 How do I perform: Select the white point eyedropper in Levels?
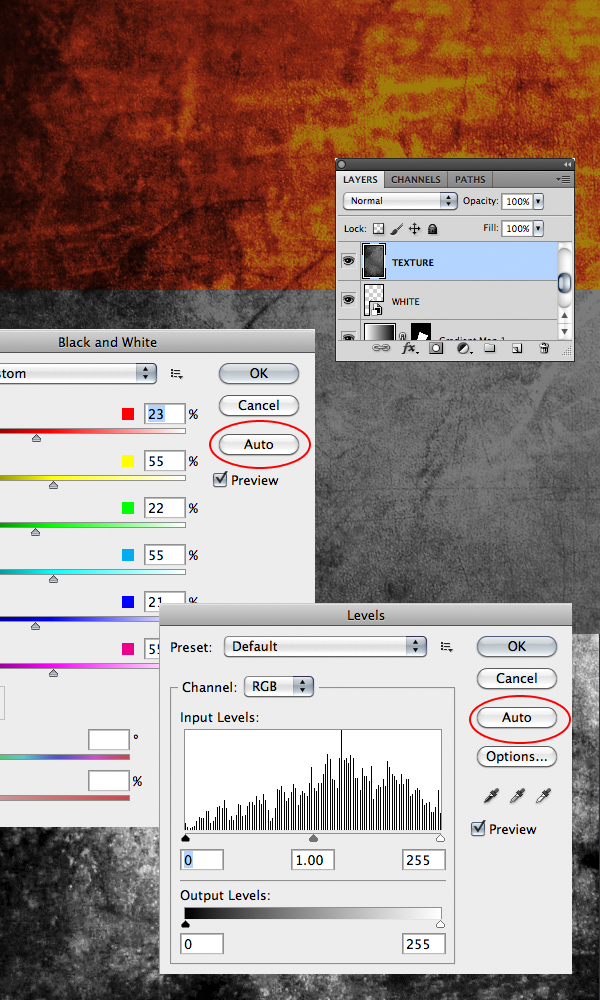(x=543, y=796)
